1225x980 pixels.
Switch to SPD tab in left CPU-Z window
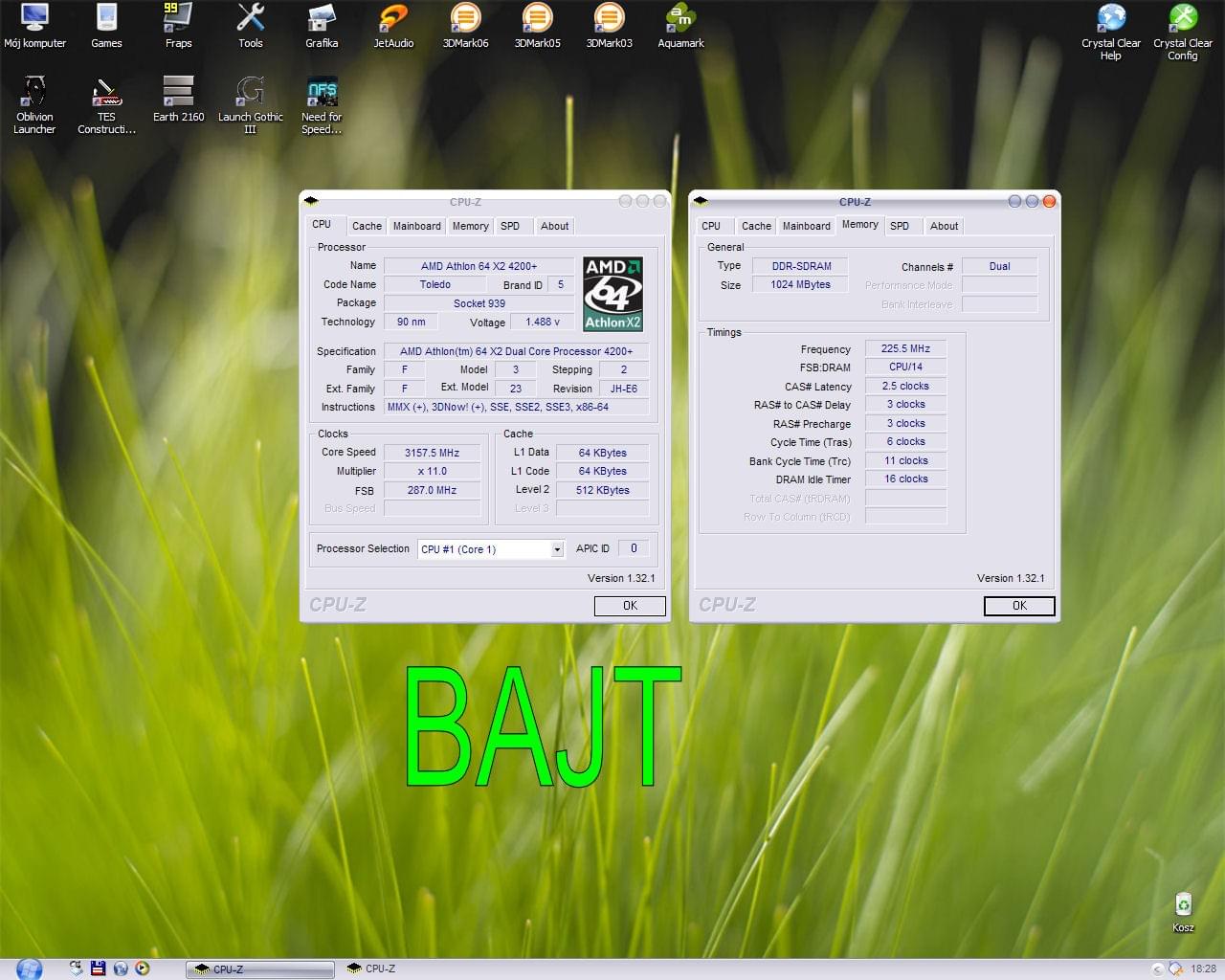pos(510,226)
